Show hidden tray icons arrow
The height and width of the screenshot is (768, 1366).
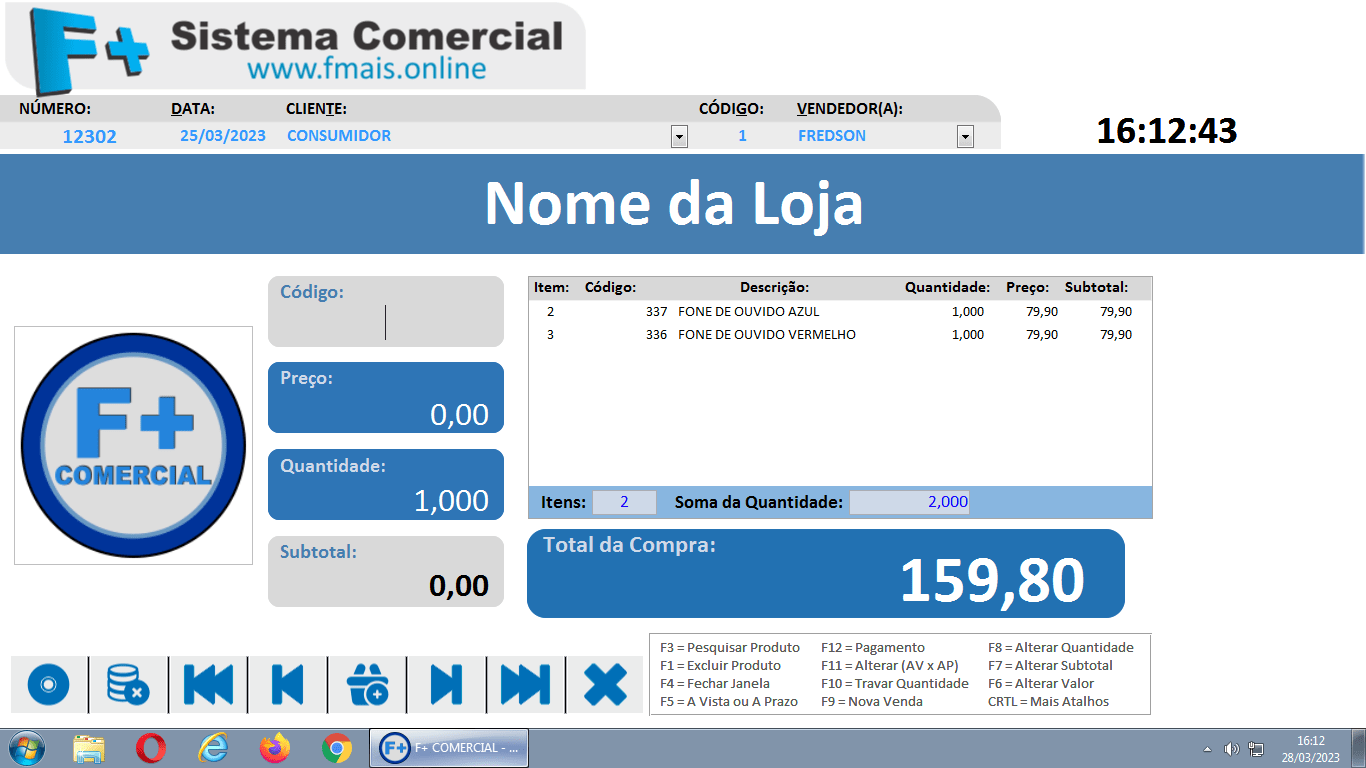1207,749
